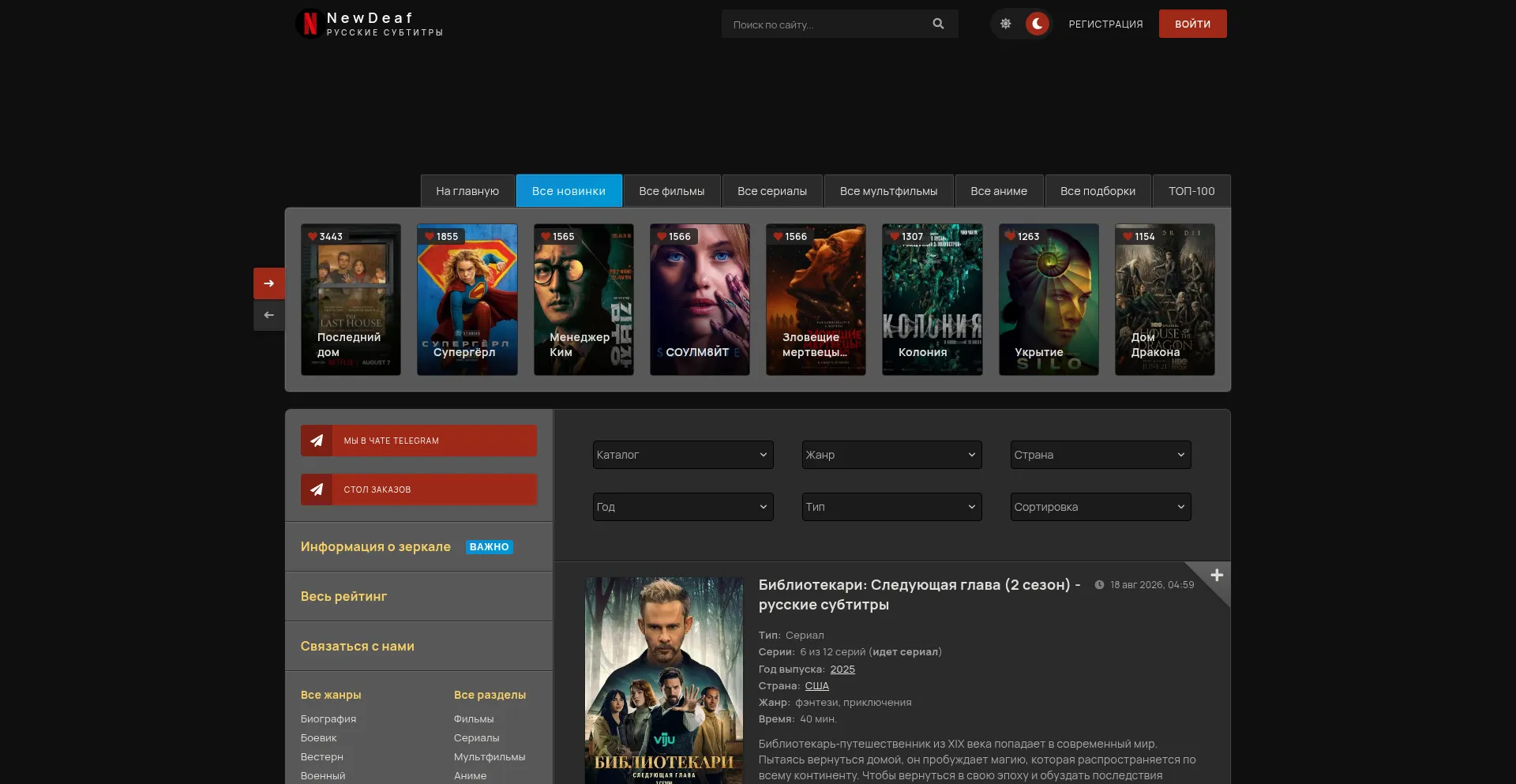Switch to dark theme moon icon

click(1038, 24)
